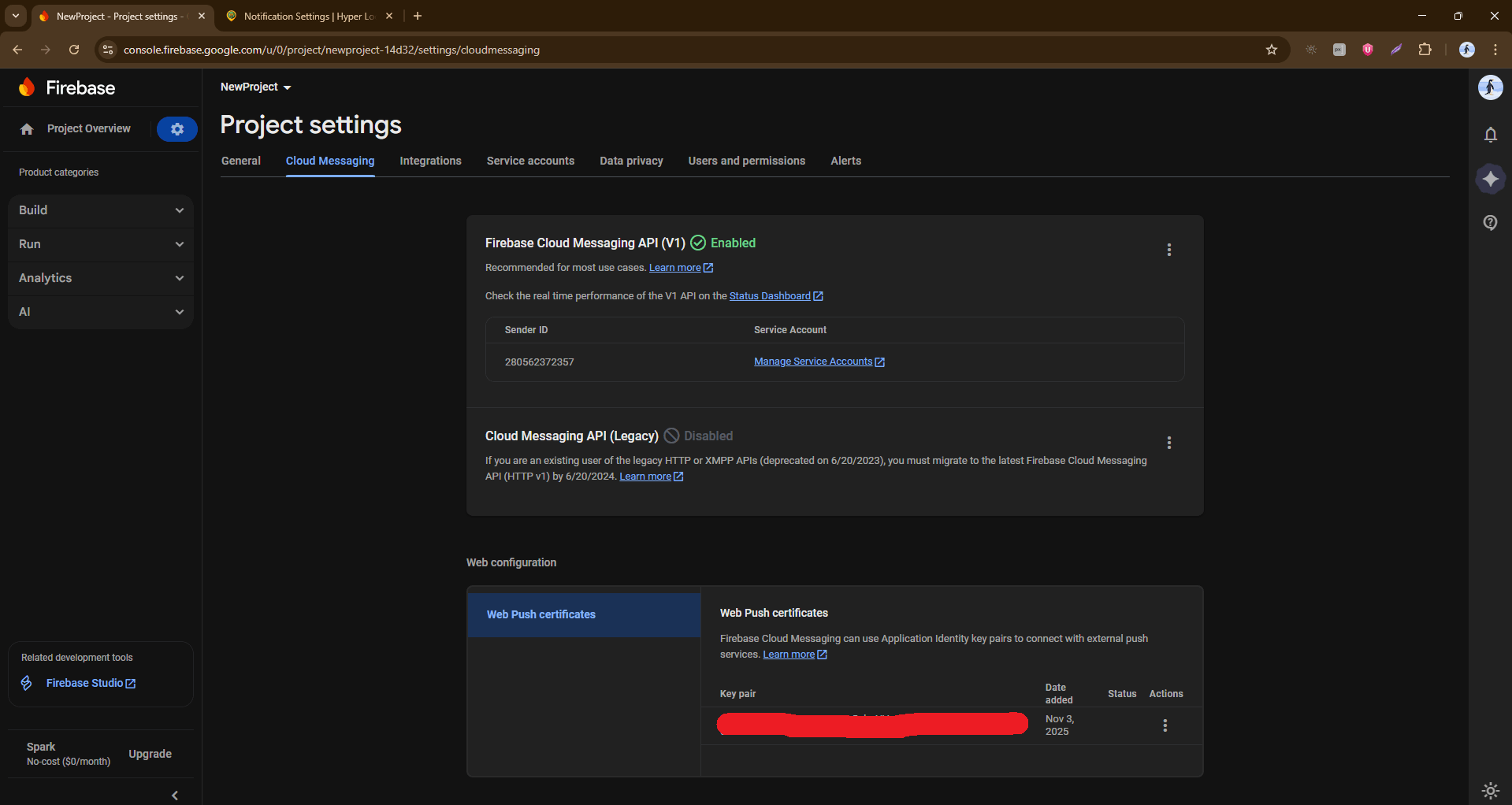Click the sun icon extension in toolbar
Image resolution: width=1512 pixels, height=805 pixels.
click(1311, 50)
